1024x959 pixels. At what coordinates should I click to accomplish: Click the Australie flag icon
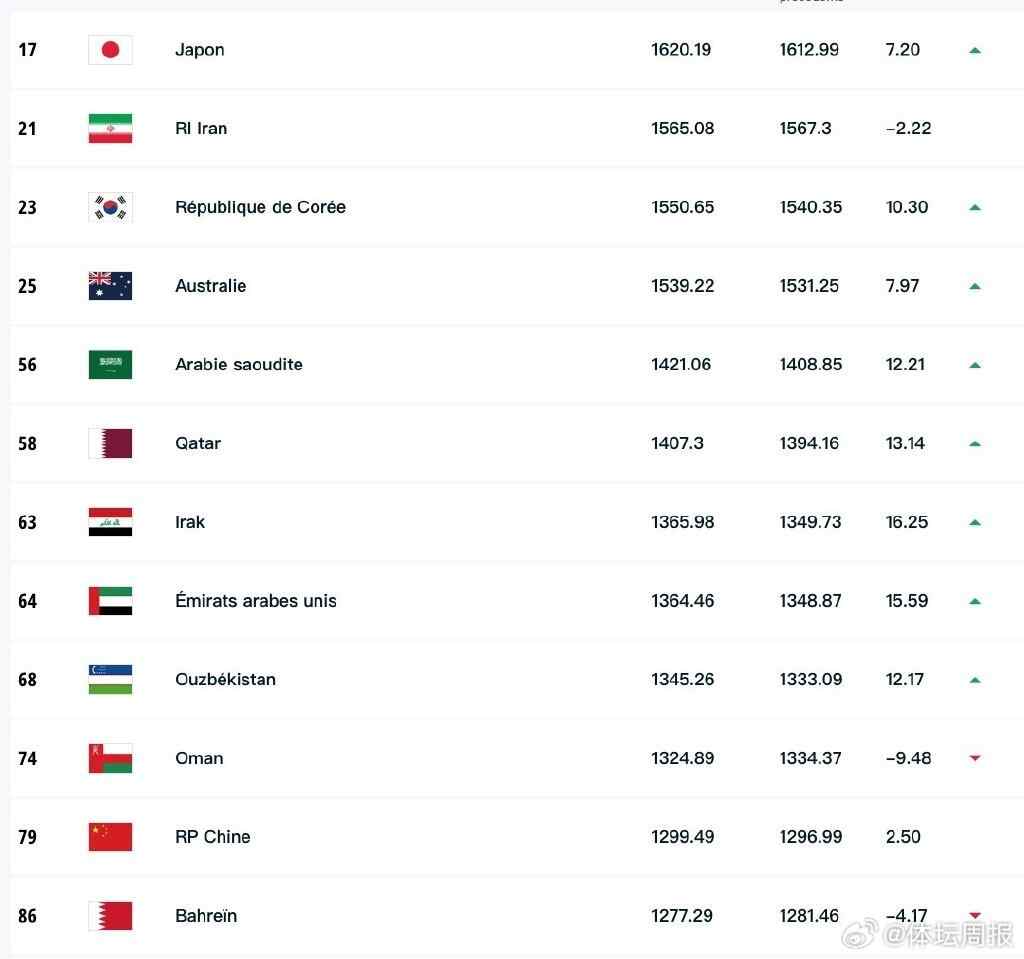110,286
